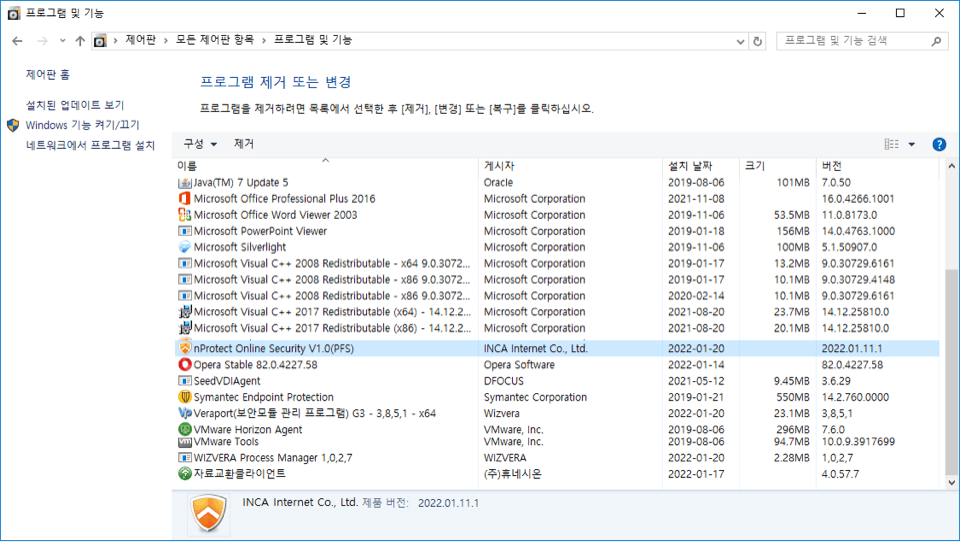This screenshot has width=960, height=542.
Task: Click the Symantec Endpoint Protection shield icon
Action: click(184, 397)
